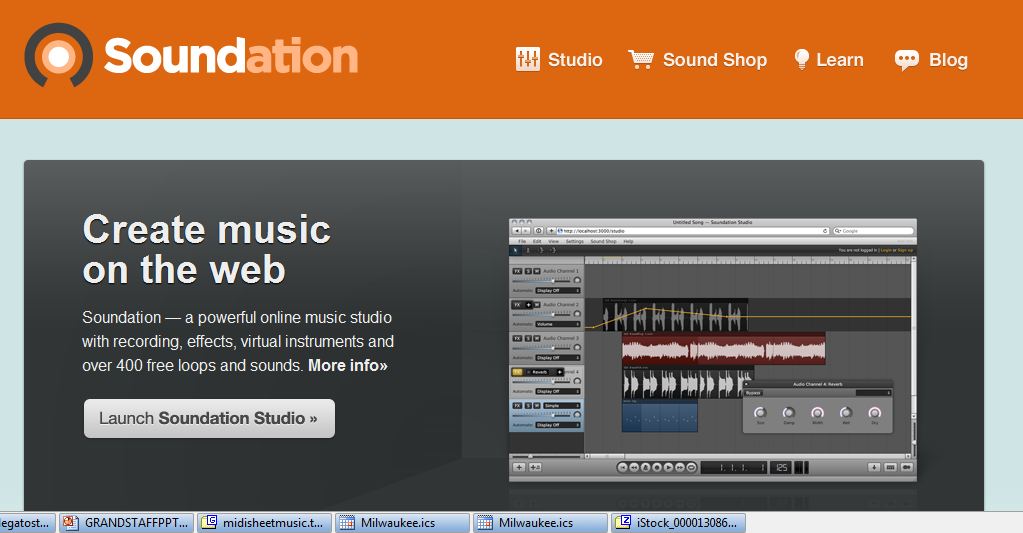Switch to iStock_000013086... taskbar window

pos(678,523)
